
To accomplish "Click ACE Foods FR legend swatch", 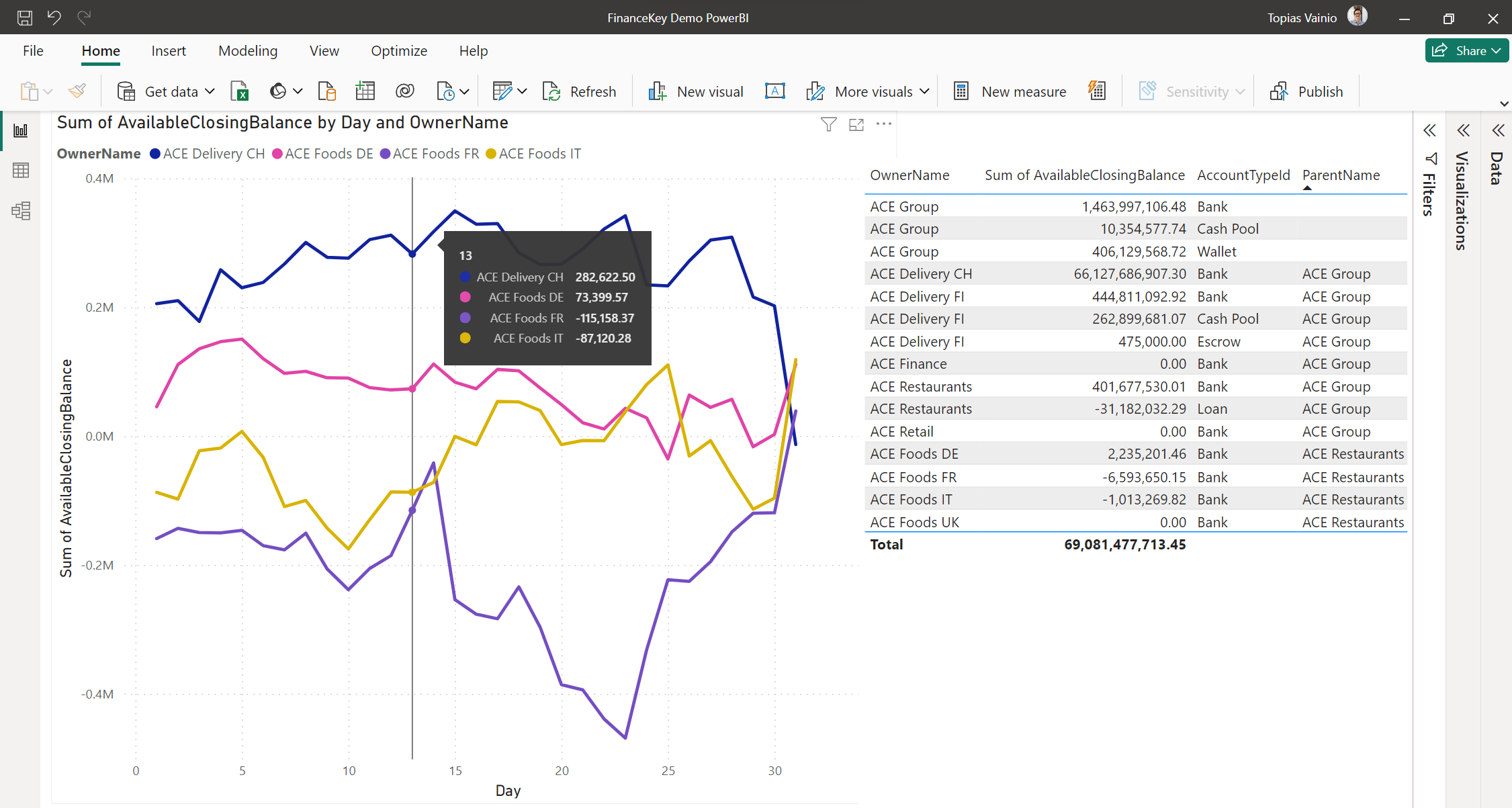I will (x=385, y=154).
